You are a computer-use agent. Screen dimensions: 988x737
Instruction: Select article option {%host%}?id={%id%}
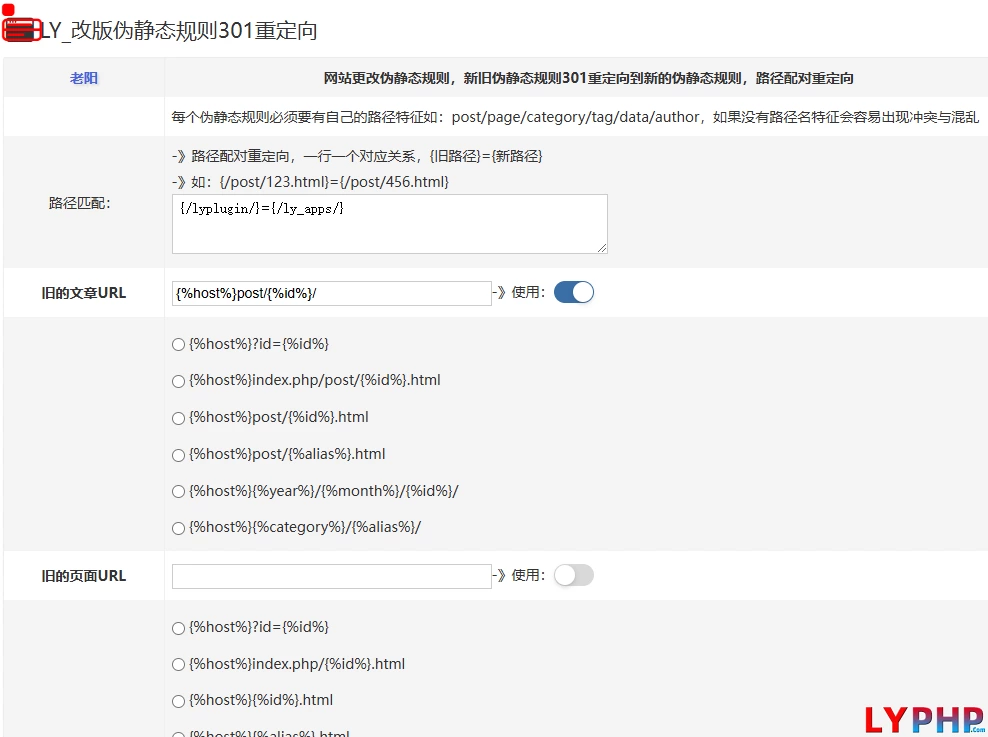pos(178,344)
